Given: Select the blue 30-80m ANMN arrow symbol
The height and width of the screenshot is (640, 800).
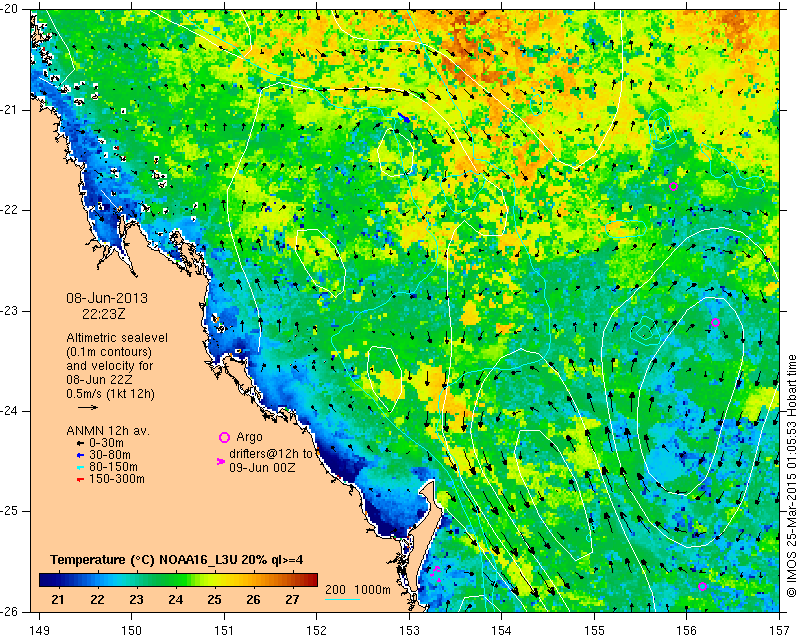Looking at the screenshot, I should tap(80, 455).
